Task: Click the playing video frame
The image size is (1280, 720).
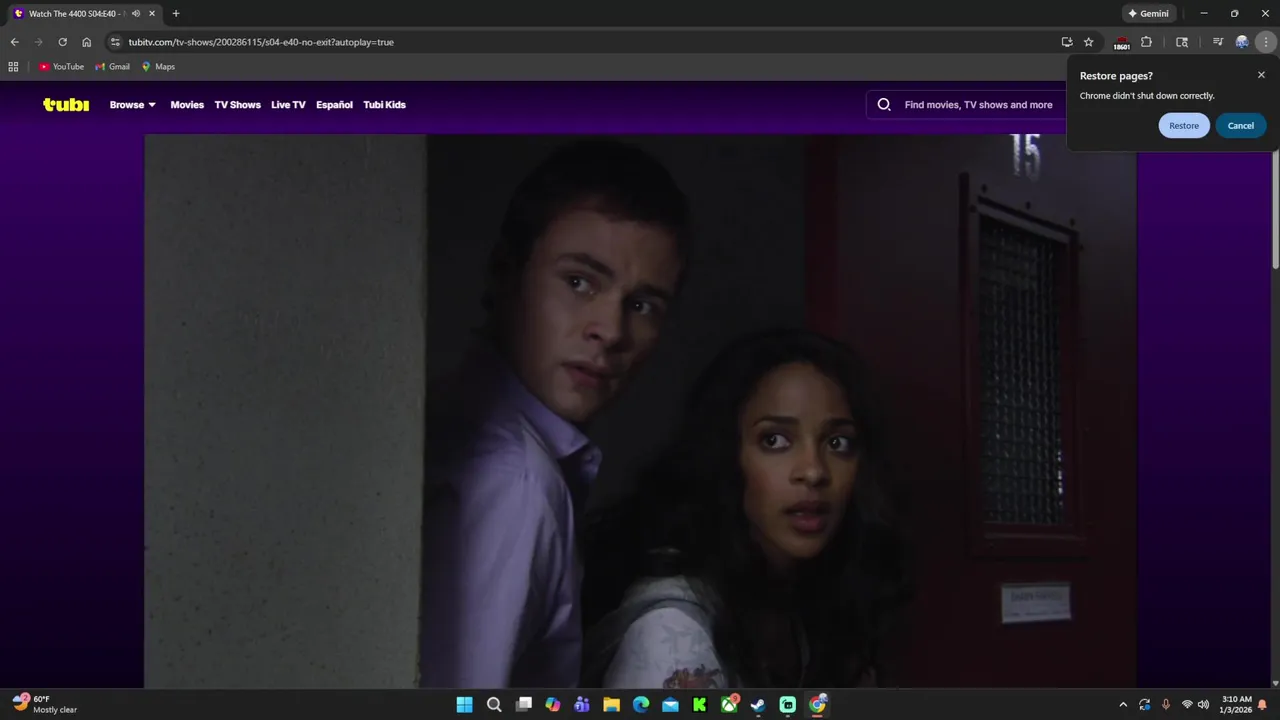Action: point(640,411)
